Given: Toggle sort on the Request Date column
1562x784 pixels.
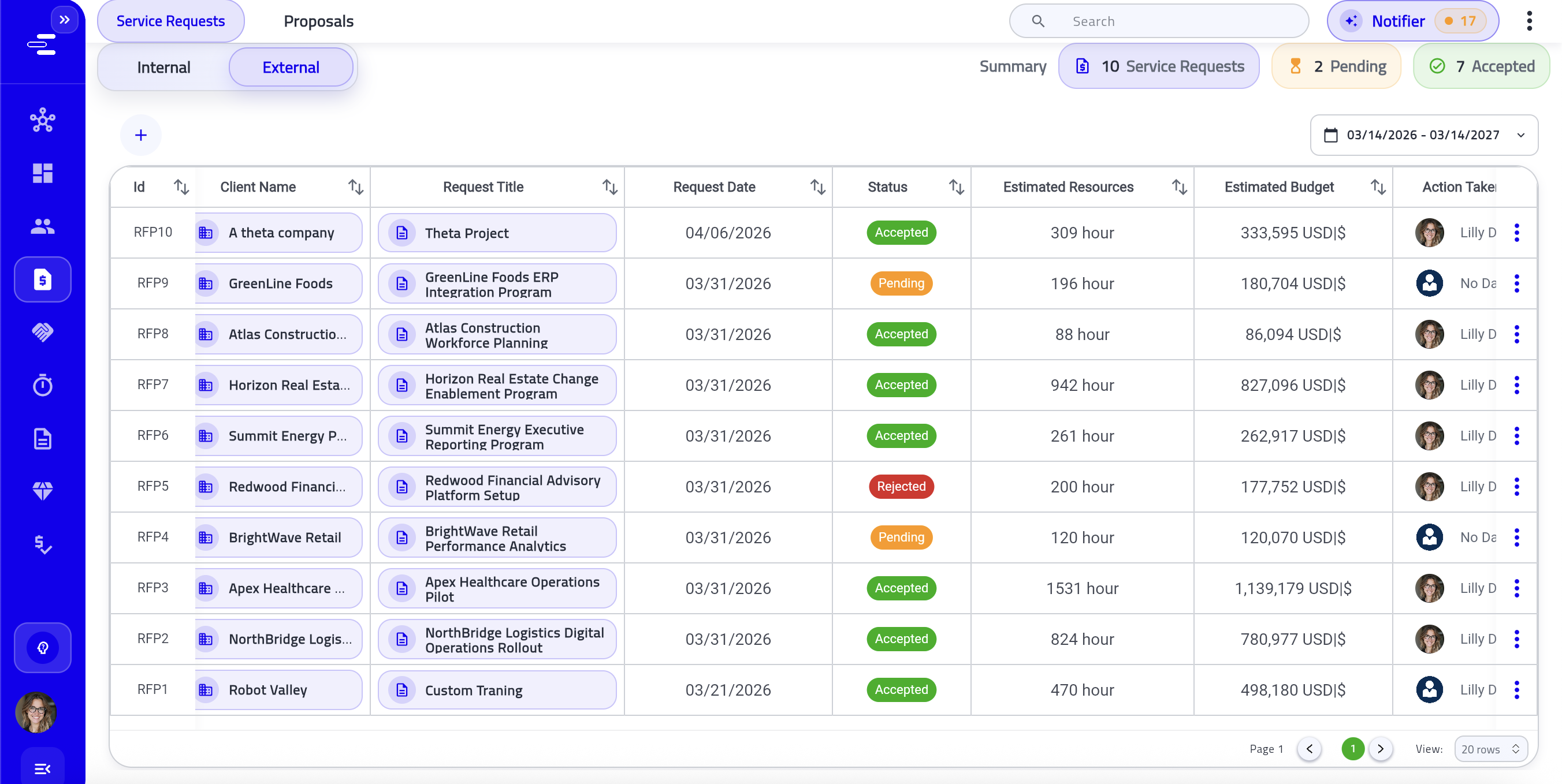Looking at the screenshot, I should (817, 187).
